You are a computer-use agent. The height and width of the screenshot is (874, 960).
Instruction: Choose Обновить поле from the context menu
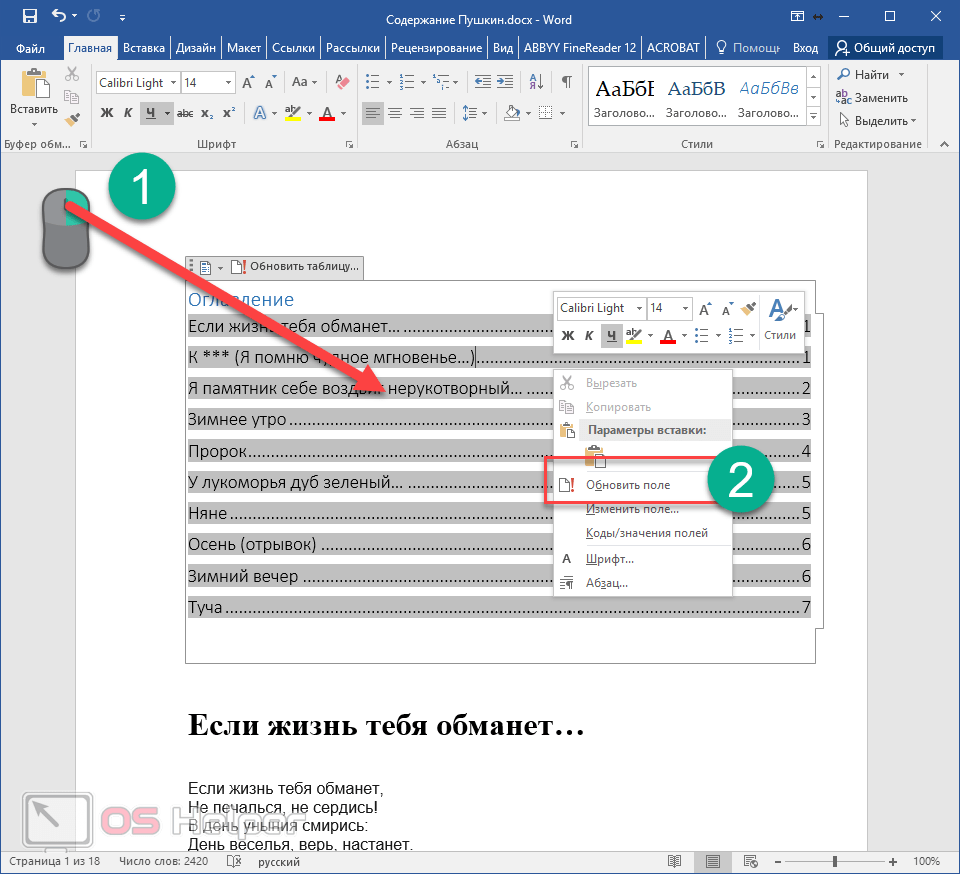tap(627, 485)
